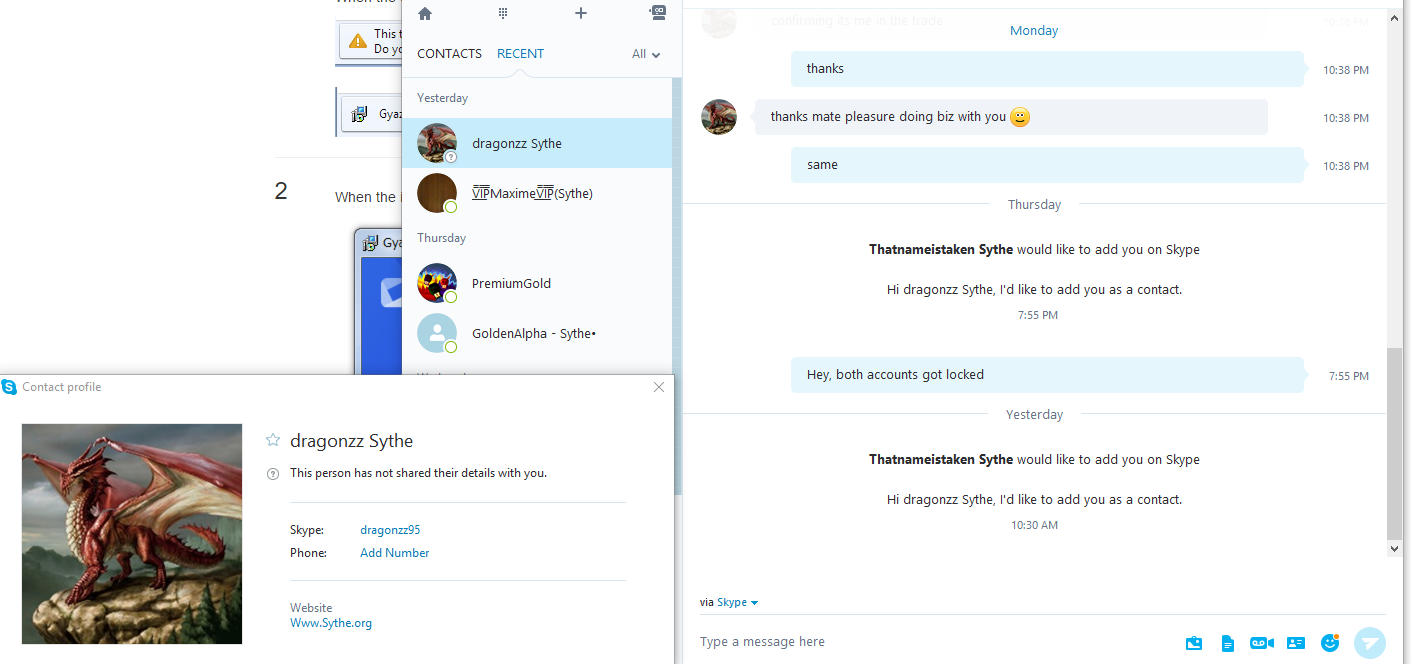Open the PremiumGold conversation
The image size is (1411, 664).
coord(538,283)
